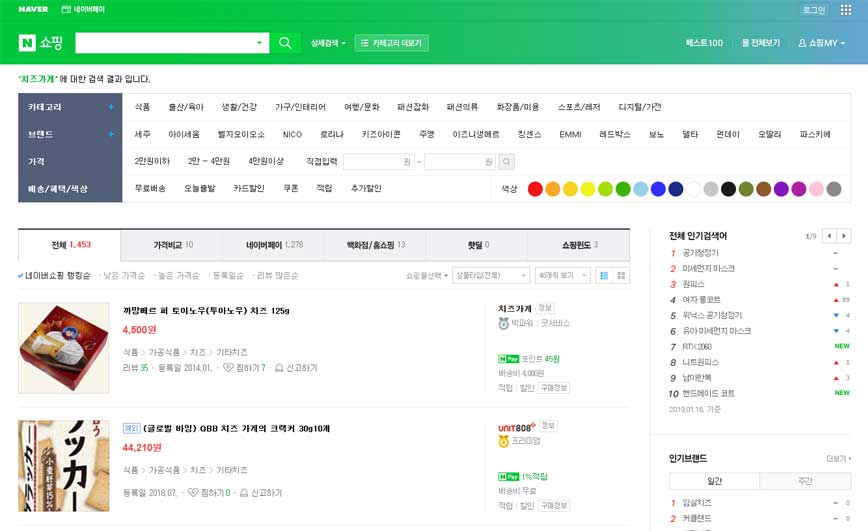Click 구매정보 button on Camembert item
The height and width of the screenshot is (531, 868).
click(x=554, y=388)
